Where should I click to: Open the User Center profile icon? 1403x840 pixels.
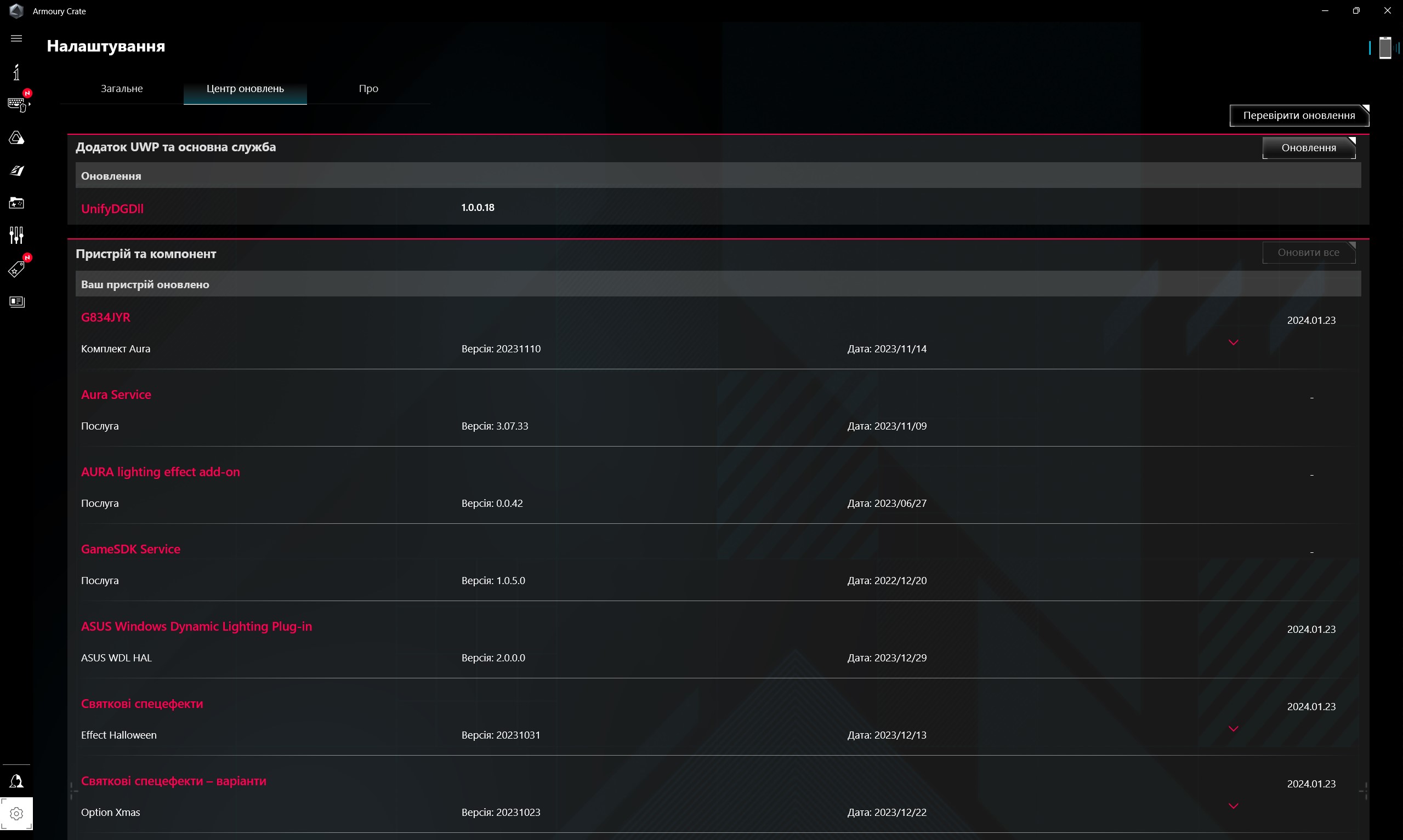pyautogui.click(x=16, y=782)
